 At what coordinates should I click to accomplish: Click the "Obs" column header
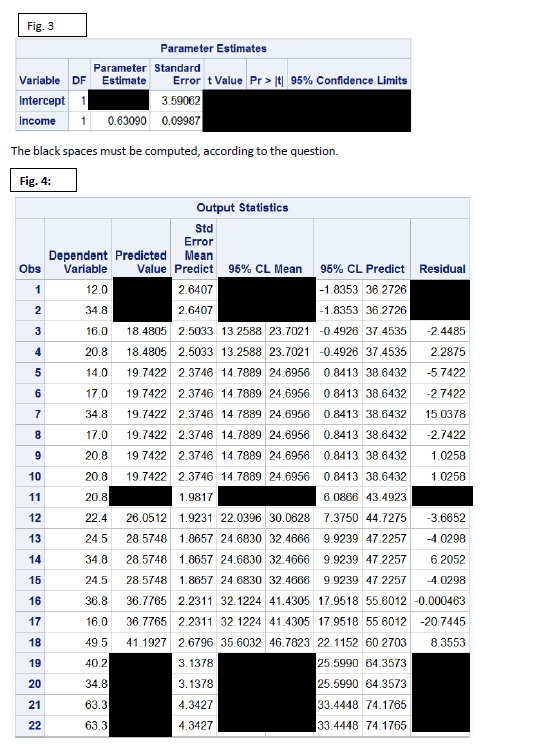click(30, 269)
